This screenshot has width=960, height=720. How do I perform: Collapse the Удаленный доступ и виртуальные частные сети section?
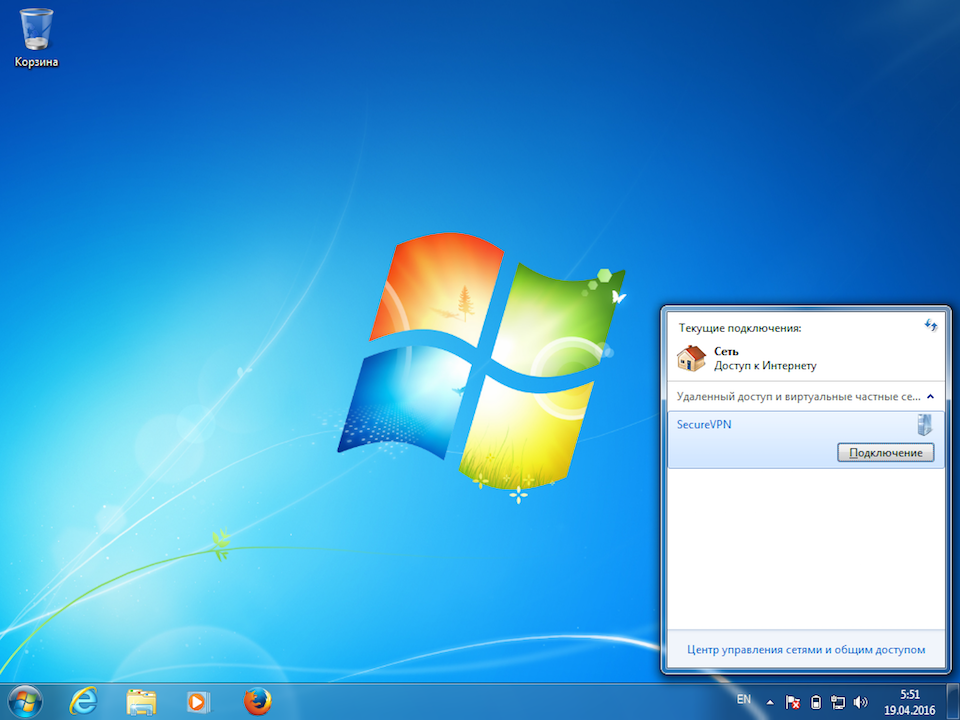[x=931, y=397]
